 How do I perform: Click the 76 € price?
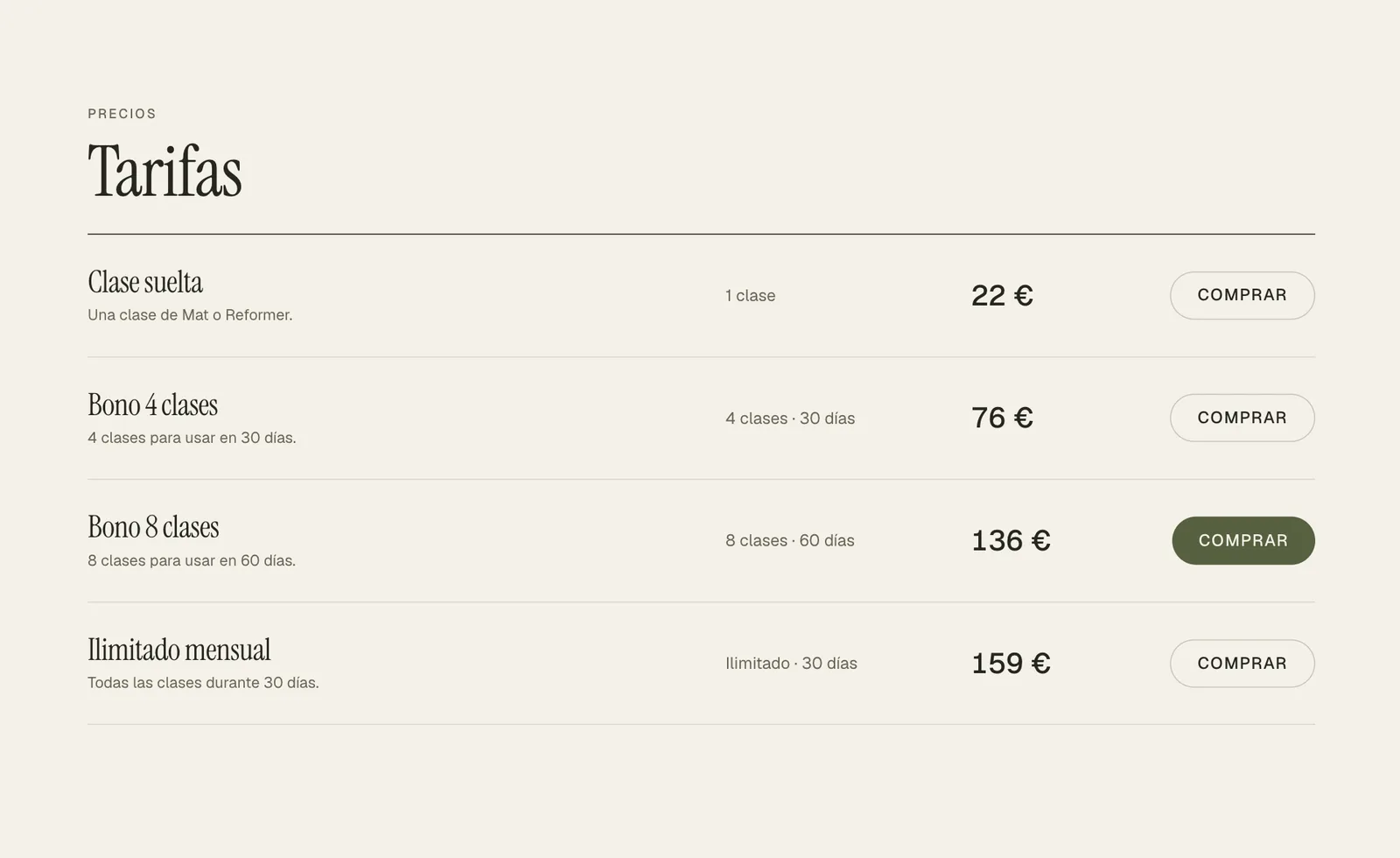(x=1002, y=418)
